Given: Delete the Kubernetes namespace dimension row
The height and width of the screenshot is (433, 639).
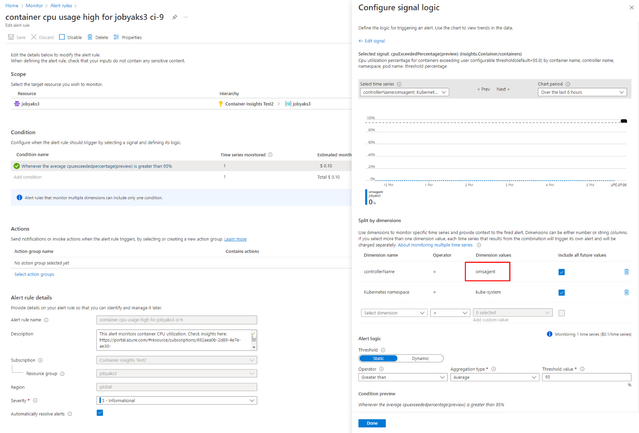Looking at the screenshot, I should [x=626, y=292].
